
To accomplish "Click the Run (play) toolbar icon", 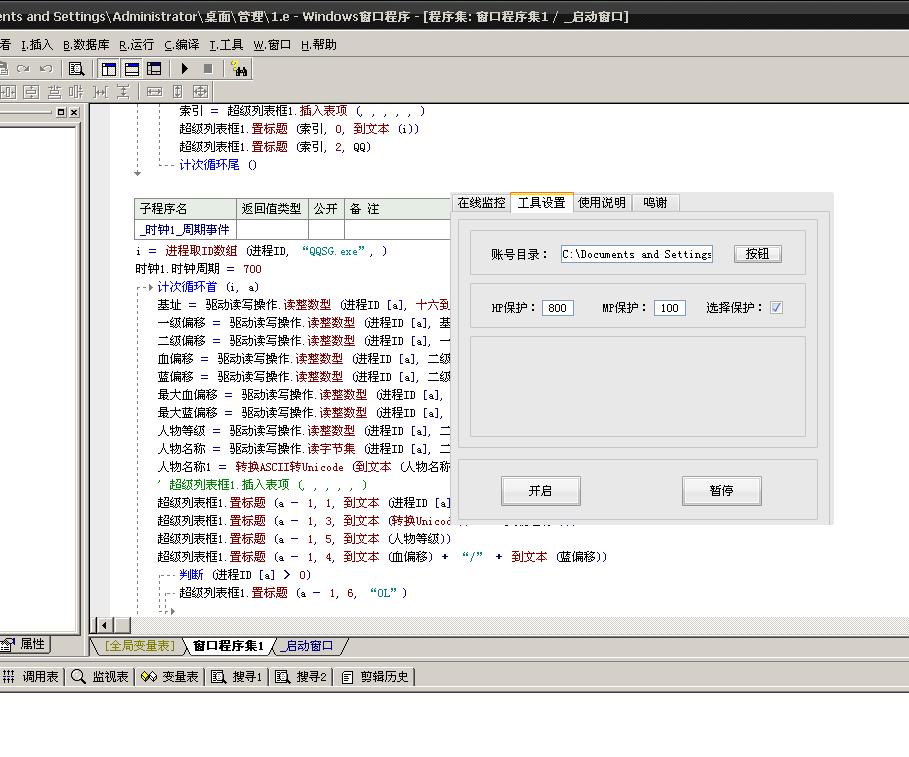I will (185, 69).
